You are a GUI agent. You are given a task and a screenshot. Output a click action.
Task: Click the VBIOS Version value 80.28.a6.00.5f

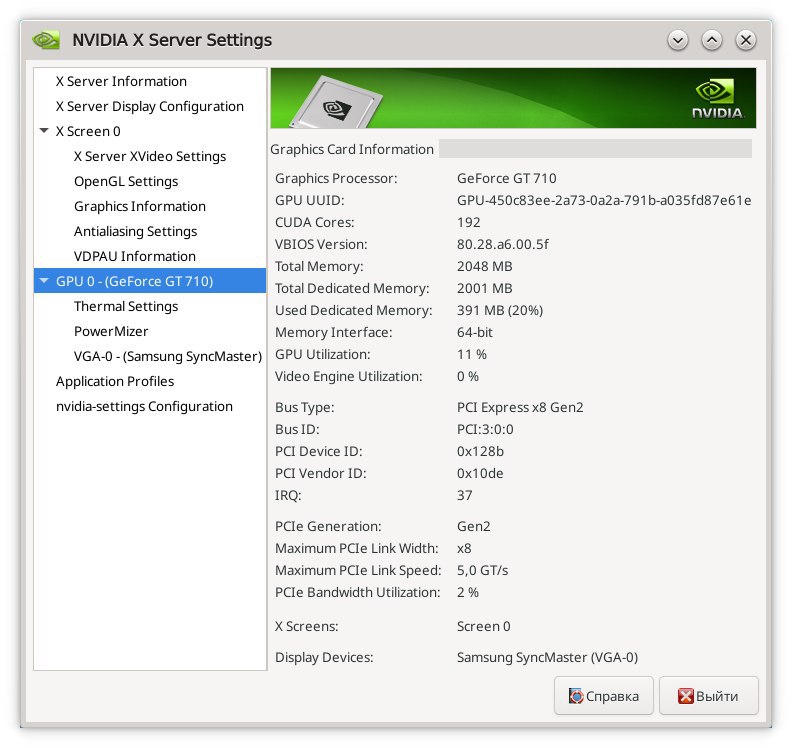[503, 244]
